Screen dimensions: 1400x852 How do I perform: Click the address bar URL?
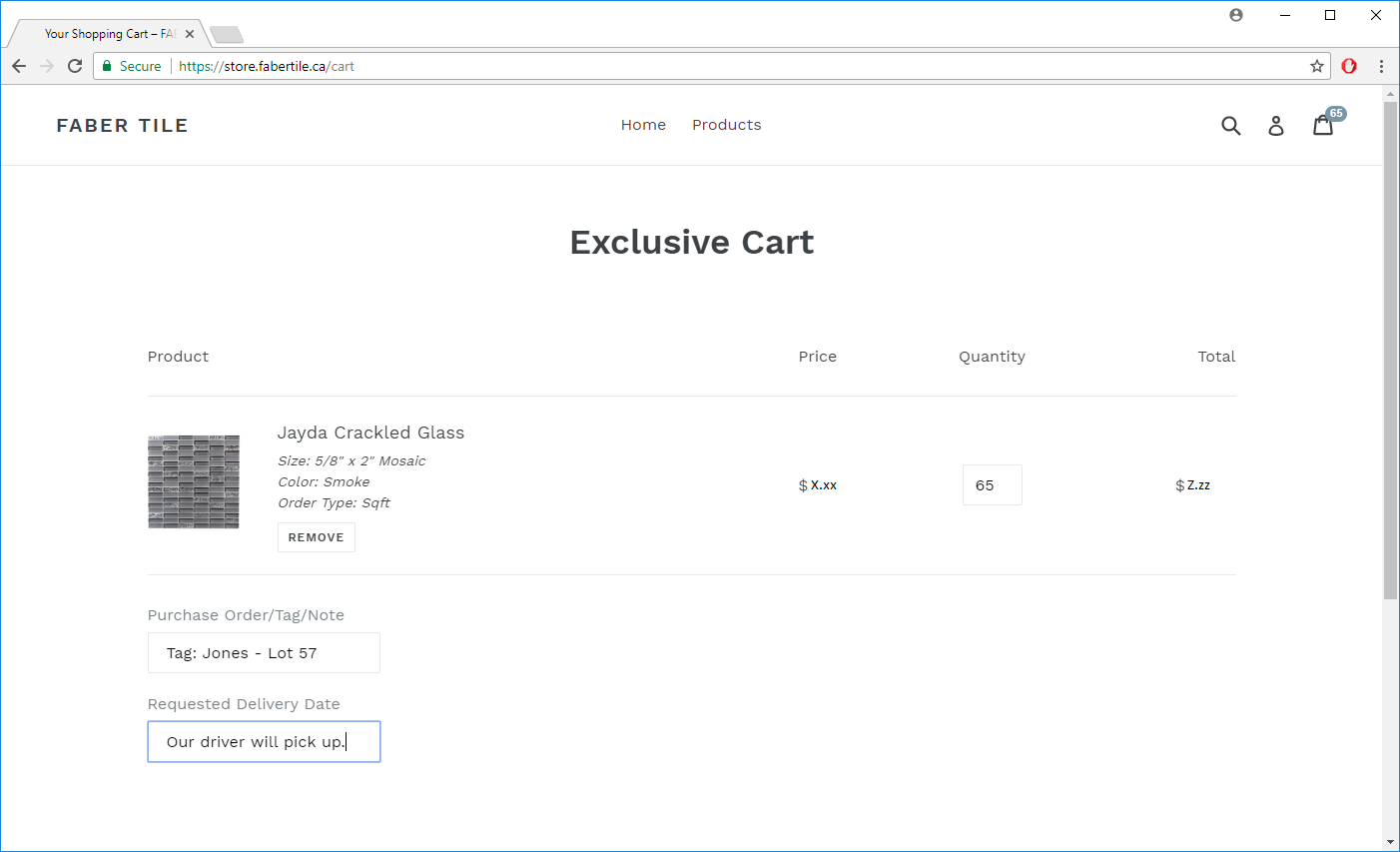pyautogui.click(x=267, y=66)
